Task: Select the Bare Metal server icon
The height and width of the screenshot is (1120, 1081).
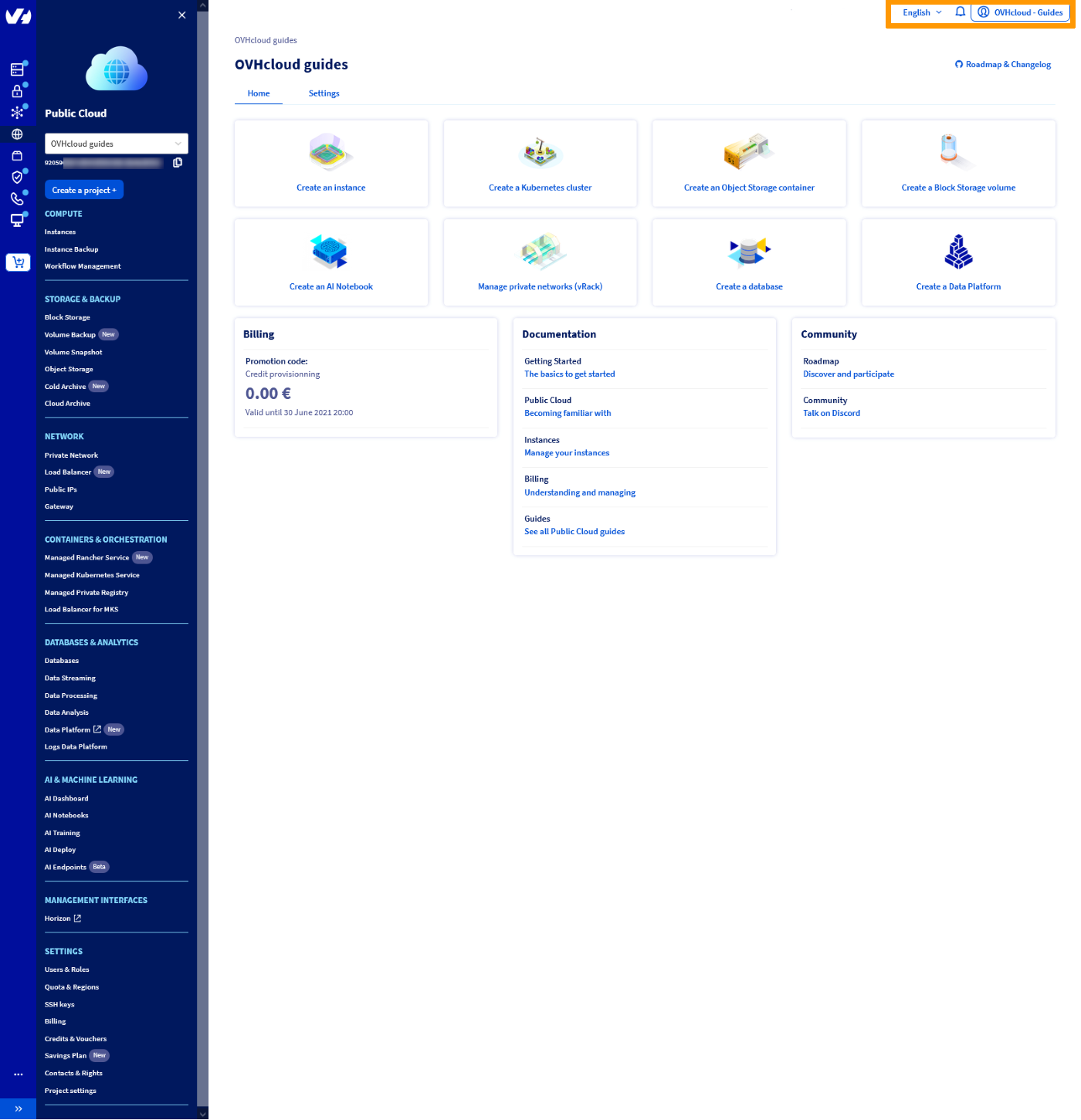Action: tap(18, 69)
